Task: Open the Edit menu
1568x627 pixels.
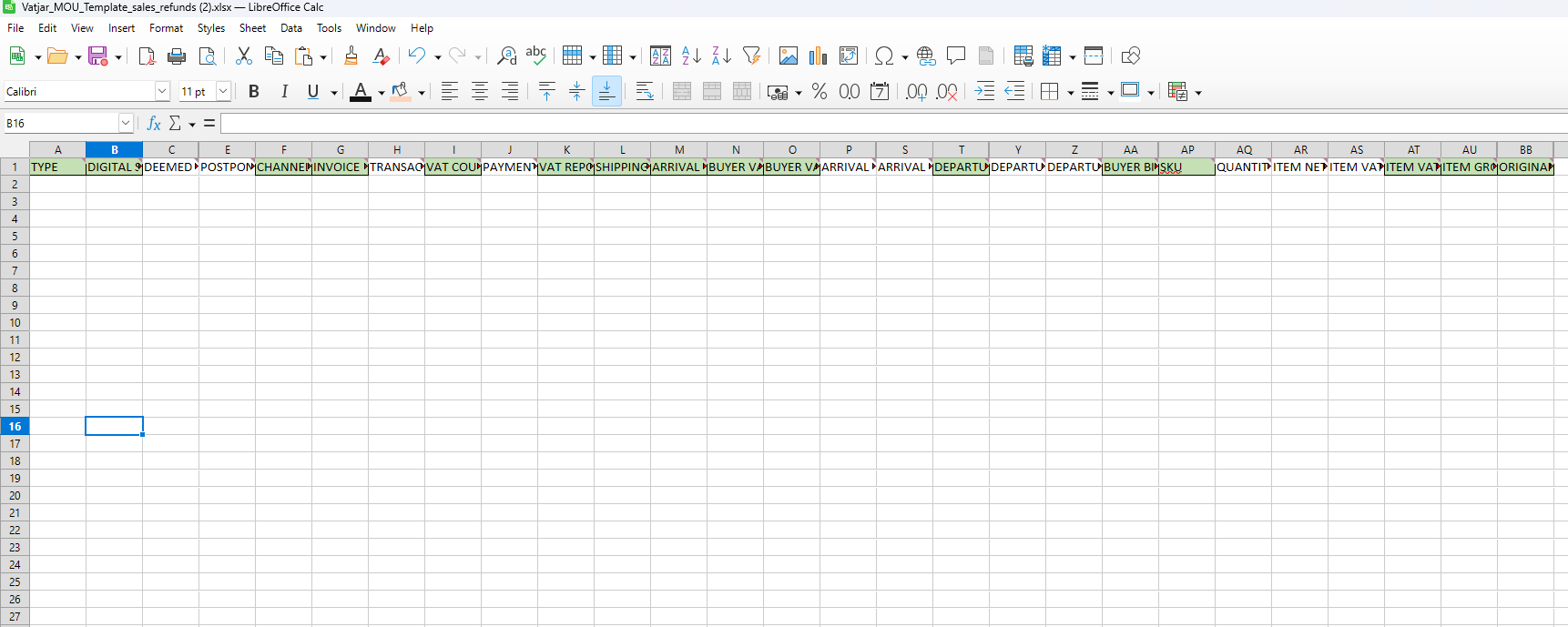Action: (x=47, y=28)
